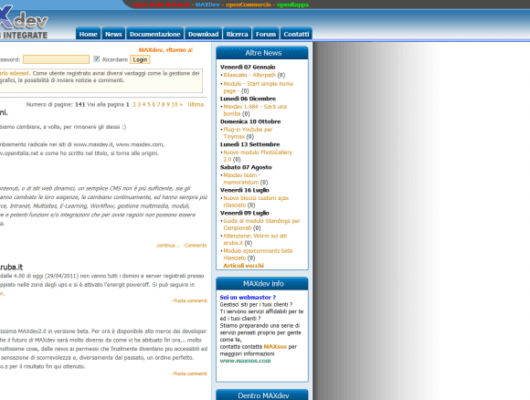Viewport: 530px width, 400px height.
Task: Click 'Posta commenti' under the aruba.it article
Action: 190,301
